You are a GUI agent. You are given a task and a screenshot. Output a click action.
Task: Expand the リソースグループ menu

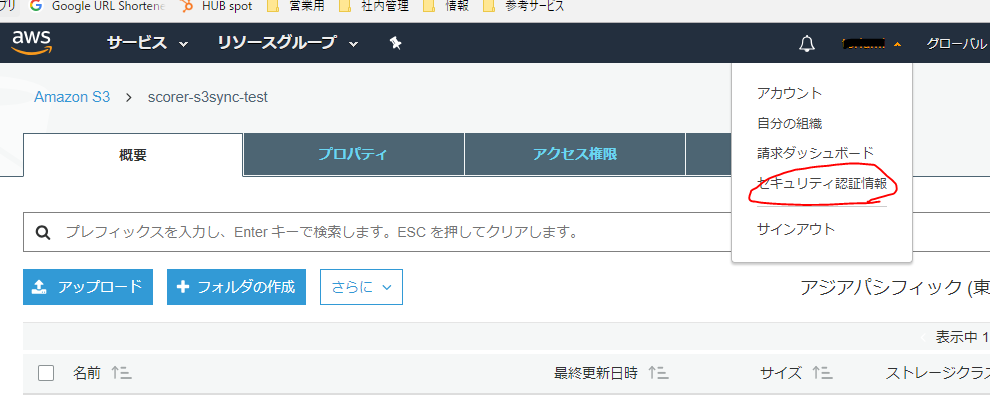(288, 43)
